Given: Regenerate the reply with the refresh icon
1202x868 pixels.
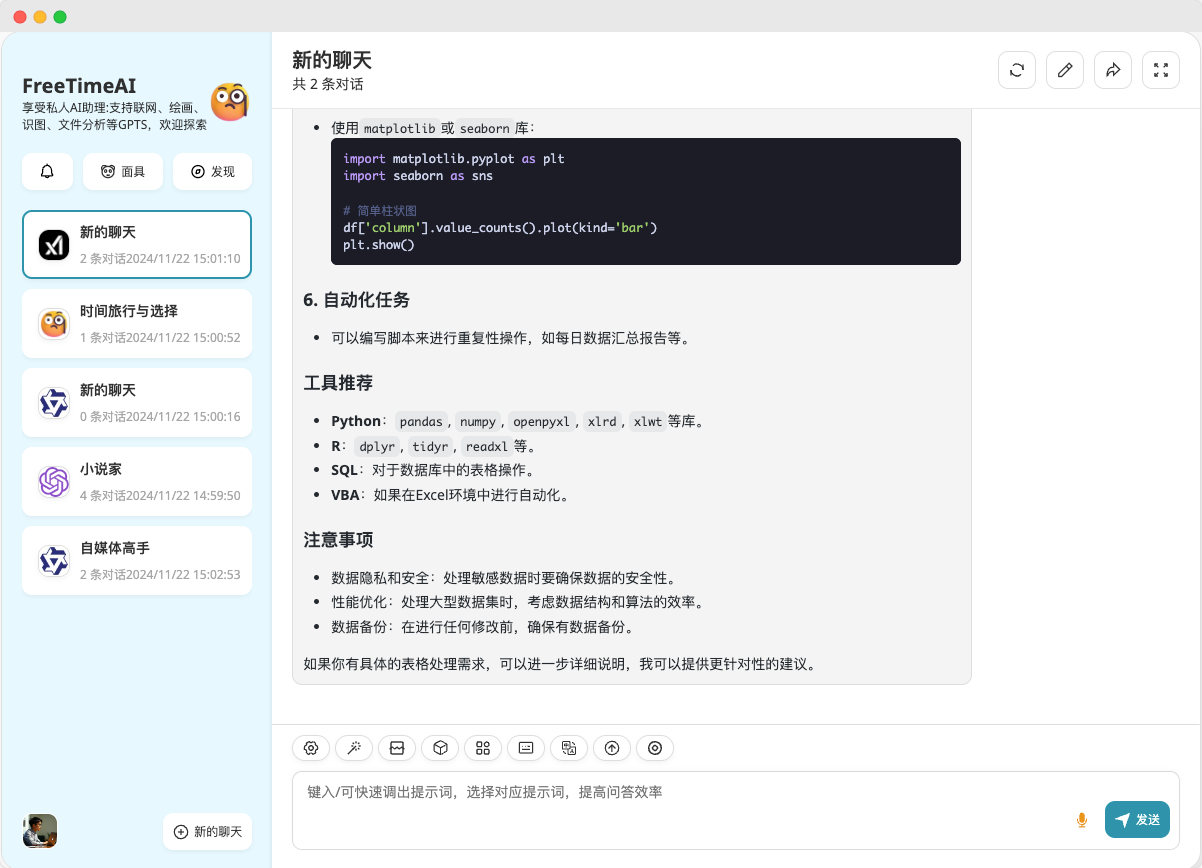Looking at the screenshot, I should (1017, 70).
